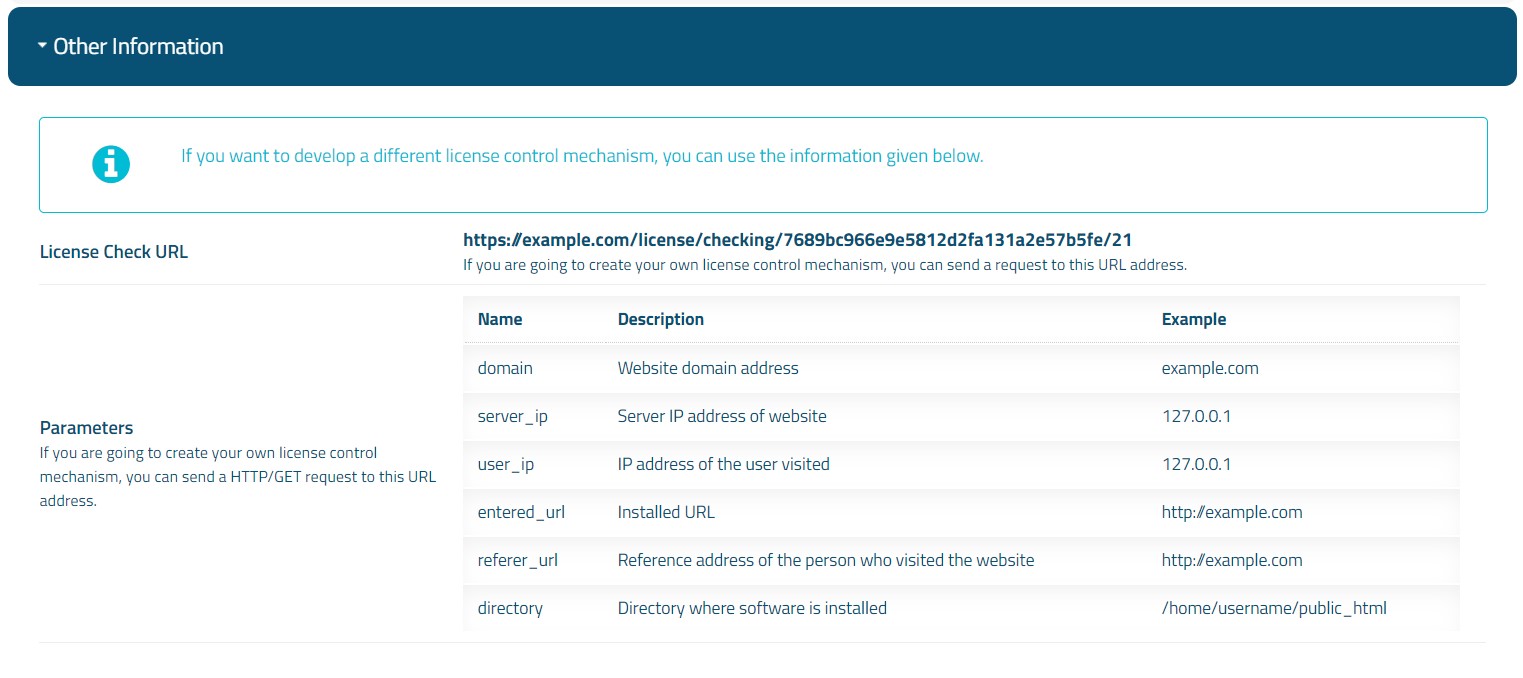Click 'Website domain address' description

708,368
